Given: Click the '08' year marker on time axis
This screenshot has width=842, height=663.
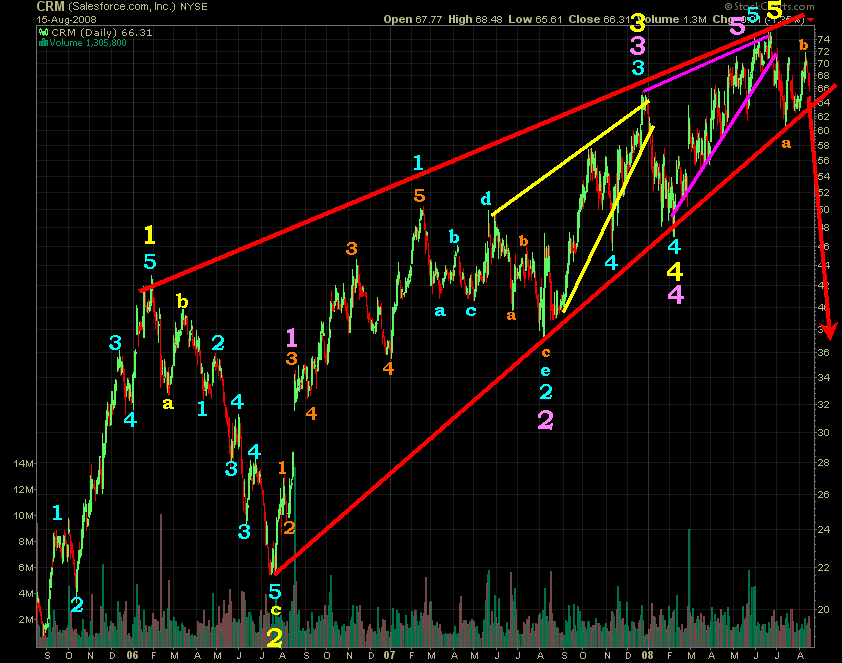Looking at the screenshot, I should click(648, 655).
